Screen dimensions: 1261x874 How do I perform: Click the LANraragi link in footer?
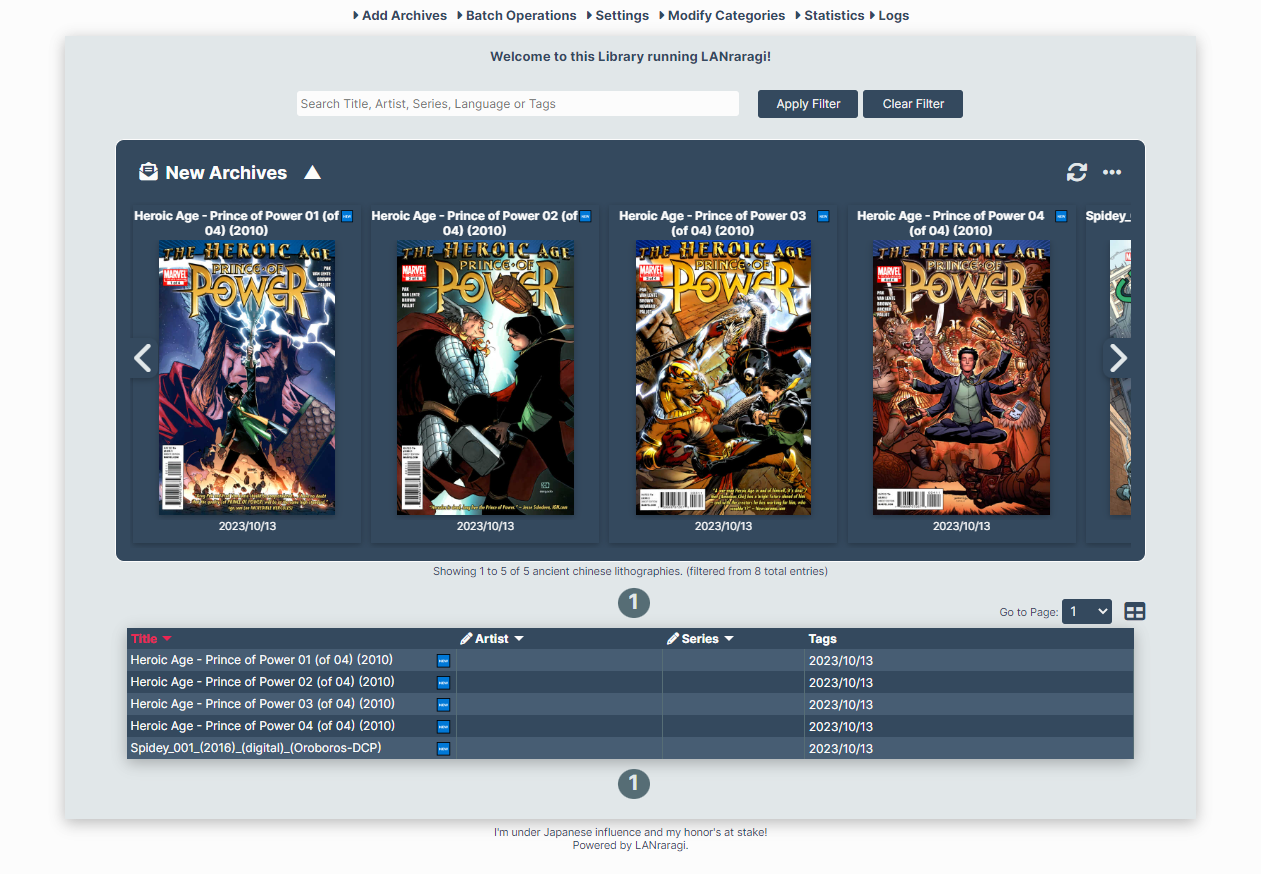[x=660, y=846]
